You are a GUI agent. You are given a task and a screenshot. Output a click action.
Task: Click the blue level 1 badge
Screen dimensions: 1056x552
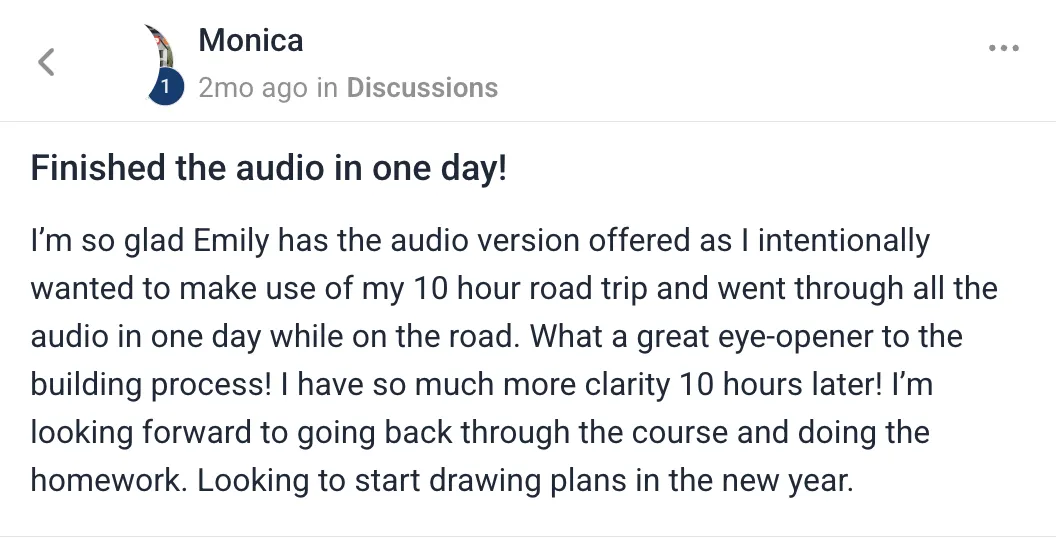click(x=165, y=89)
